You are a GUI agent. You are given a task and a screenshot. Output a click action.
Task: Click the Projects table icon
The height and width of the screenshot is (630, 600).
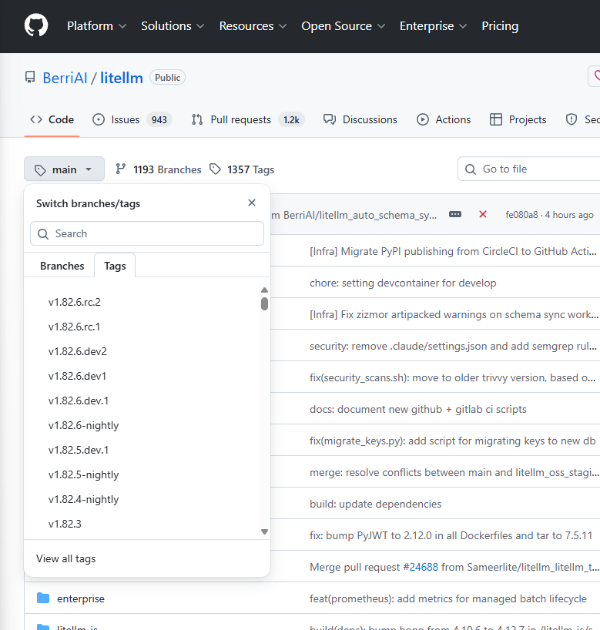point(496,120)
